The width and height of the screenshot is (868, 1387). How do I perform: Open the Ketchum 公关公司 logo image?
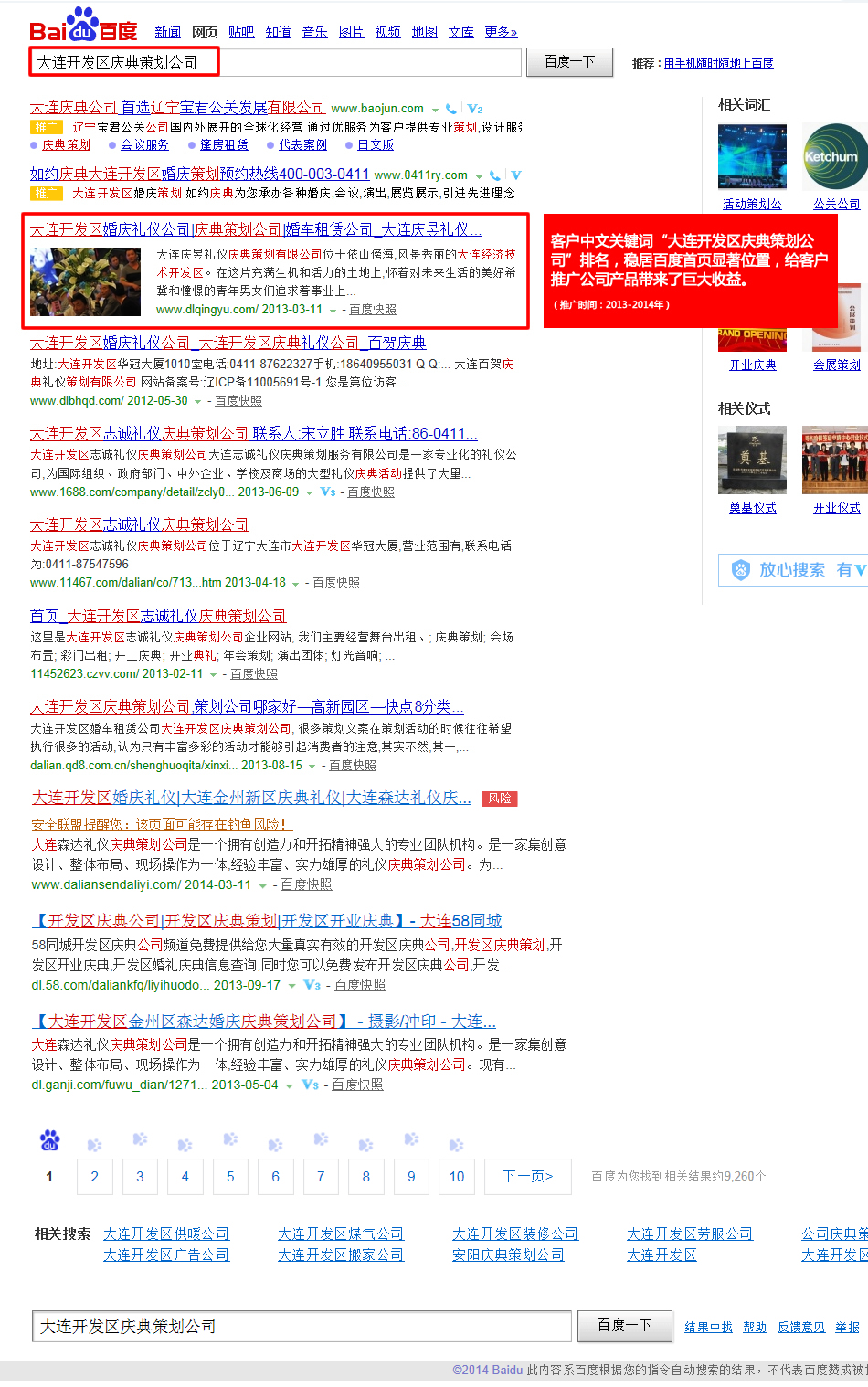point(835,157)
